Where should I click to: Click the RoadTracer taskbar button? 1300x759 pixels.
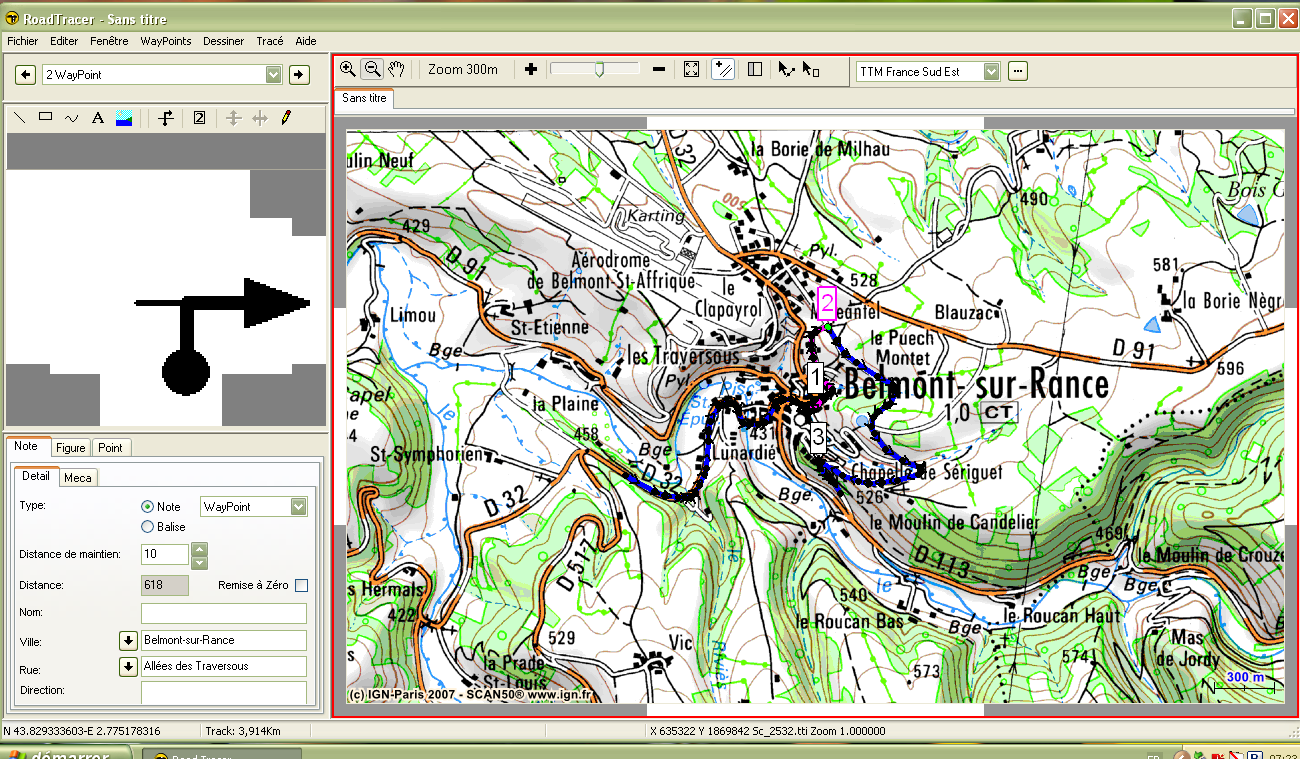(221, 753)
